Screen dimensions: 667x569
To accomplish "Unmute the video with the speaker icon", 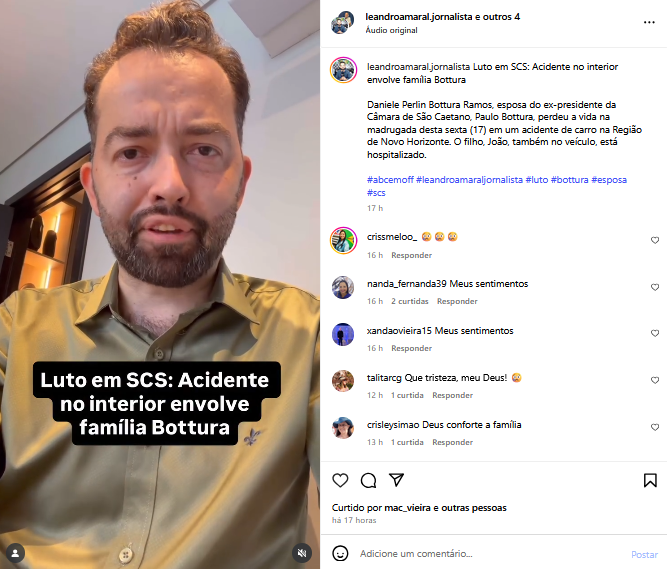I will [302, 553].
